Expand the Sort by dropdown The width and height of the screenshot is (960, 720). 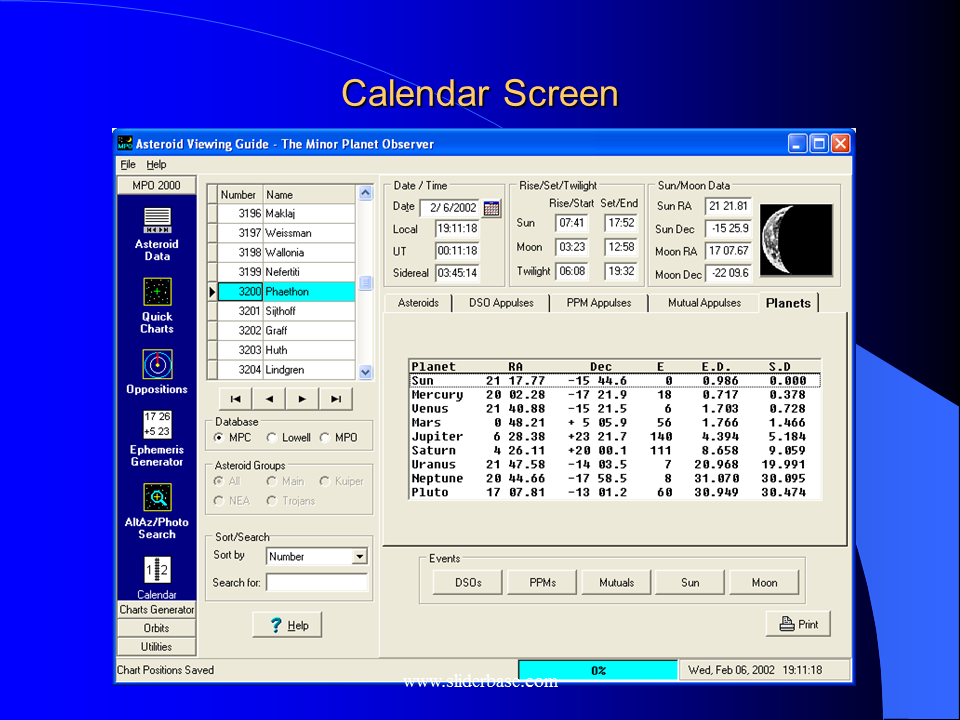tap(359, 557)
